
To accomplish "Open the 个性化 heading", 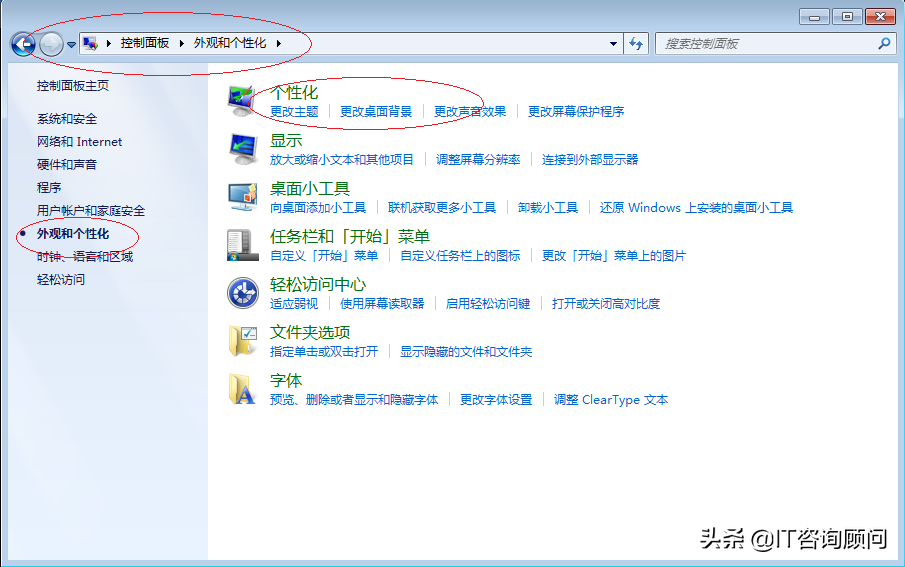I will [x=294, y=92].
